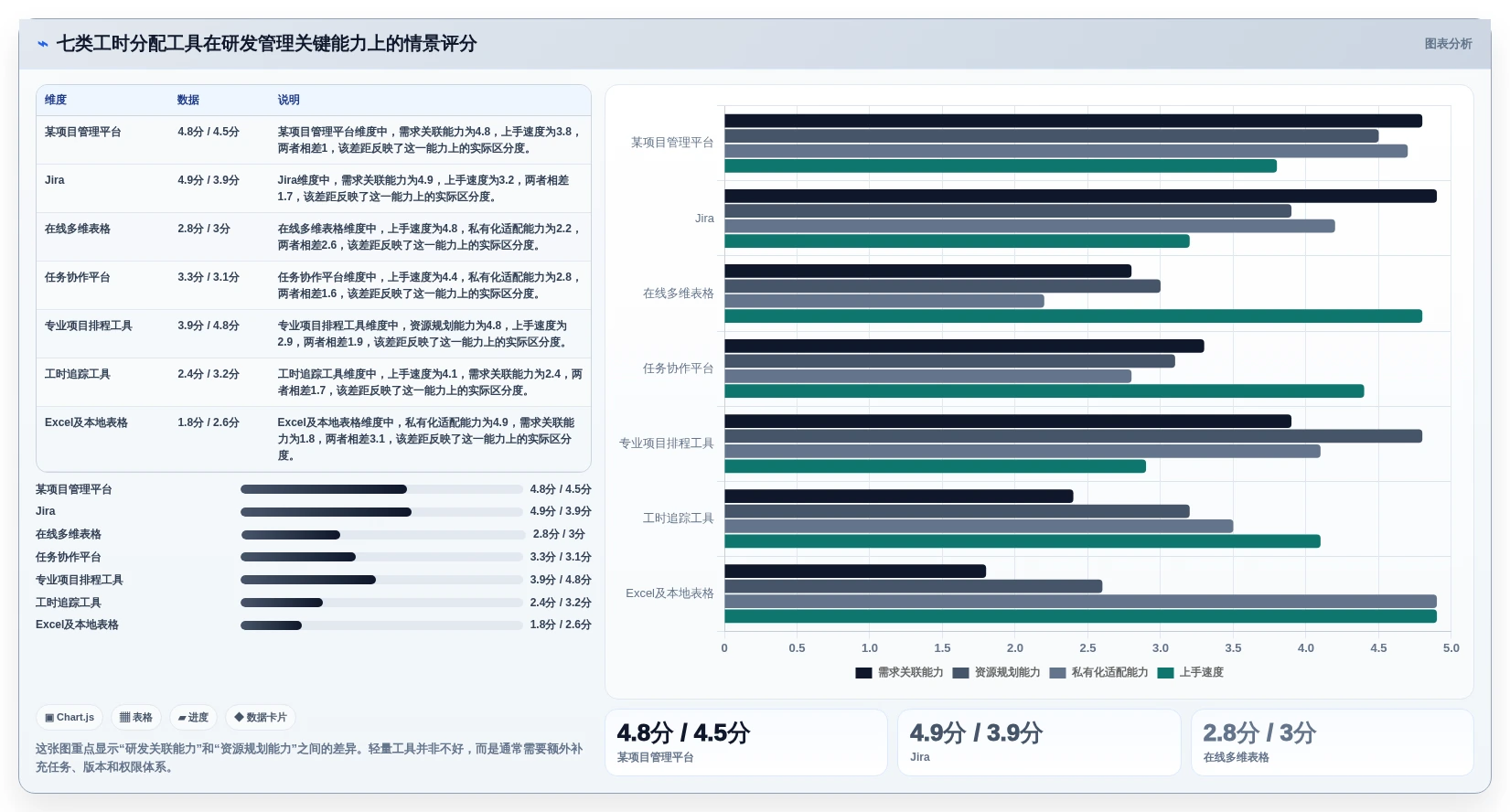Click the darkest 需求关联能力 bar for Jira
The height and width of the screenshot is (812, 1510).
coord(1080,196)
